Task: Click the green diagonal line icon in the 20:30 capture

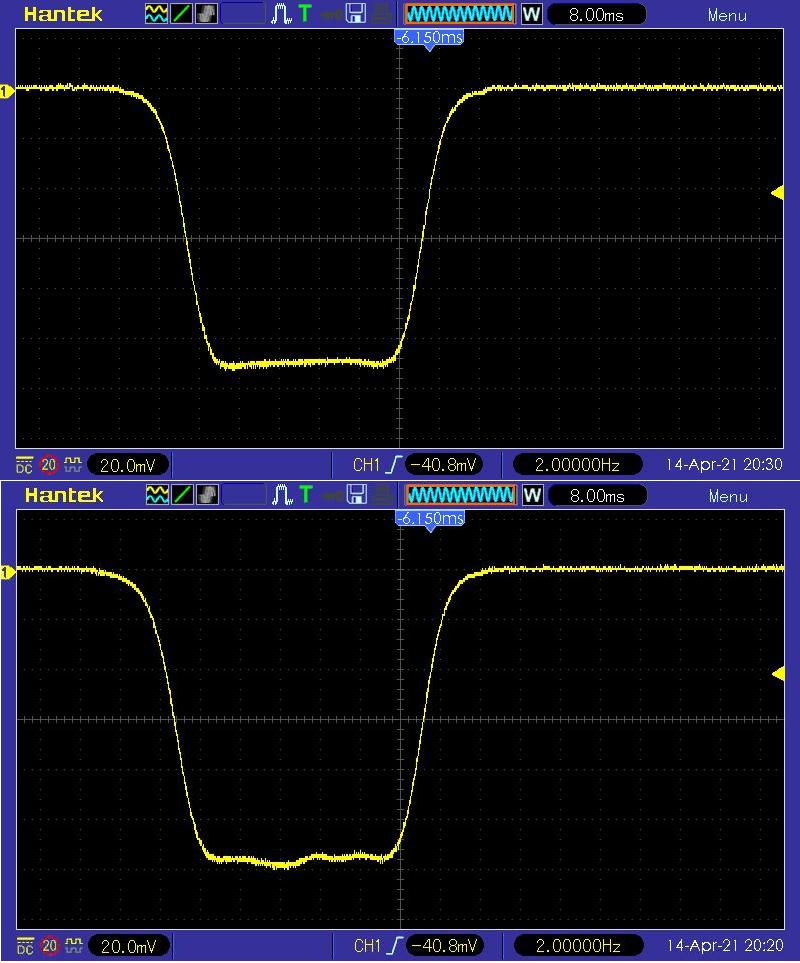Action: [x=181, y=14]
